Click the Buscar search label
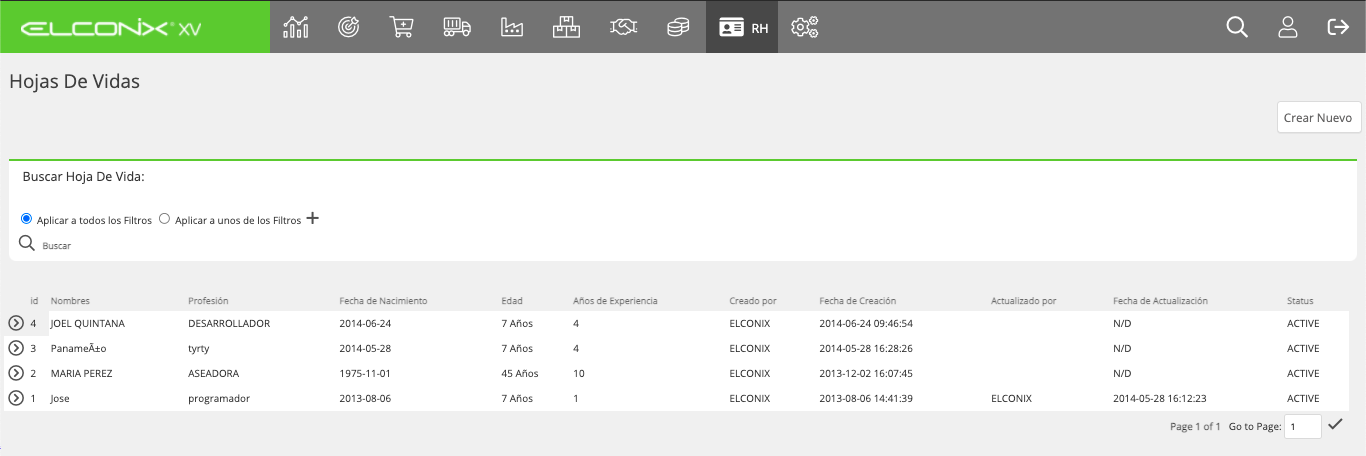 56,245
